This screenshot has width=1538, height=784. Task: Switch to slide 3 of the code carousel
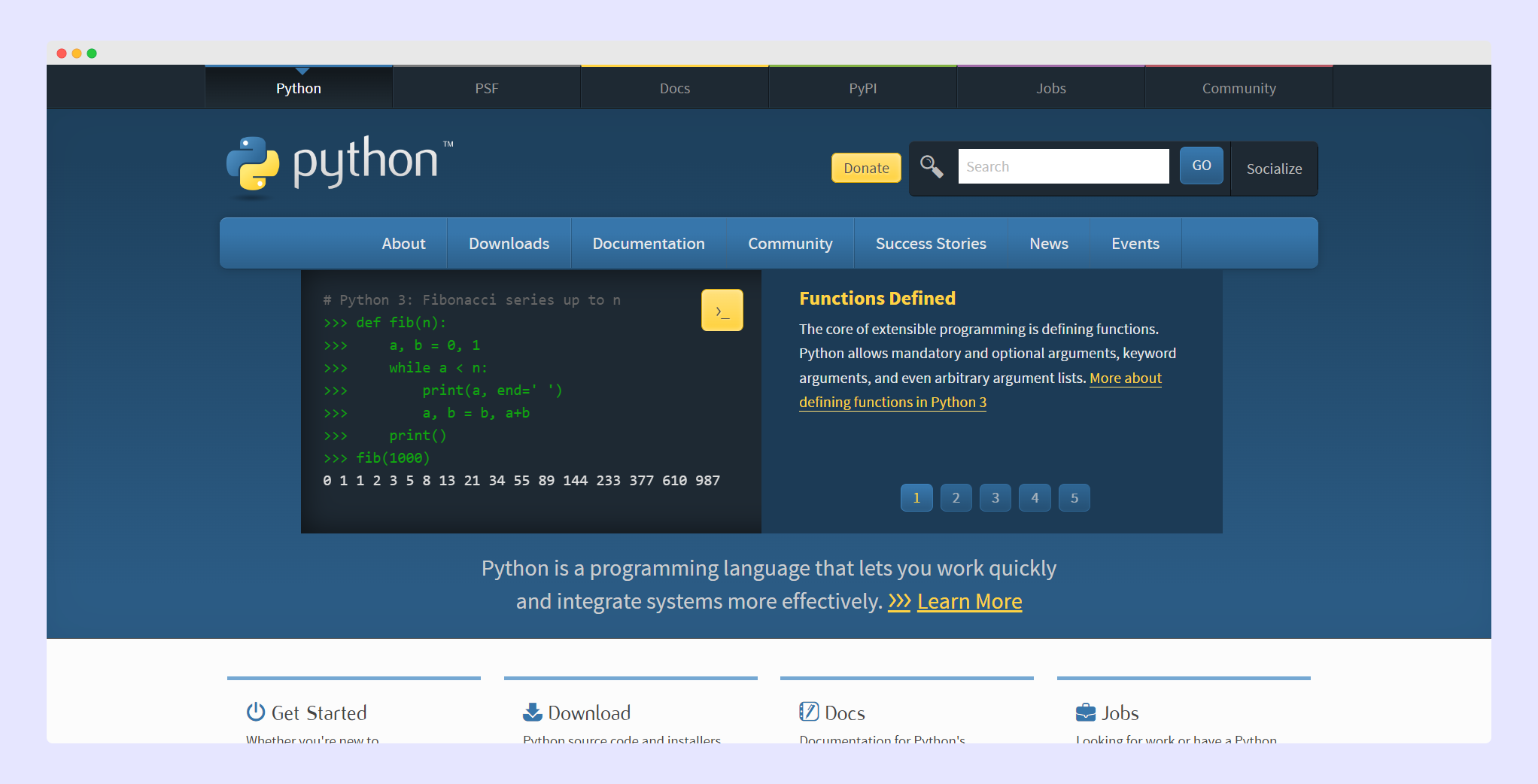995,498
